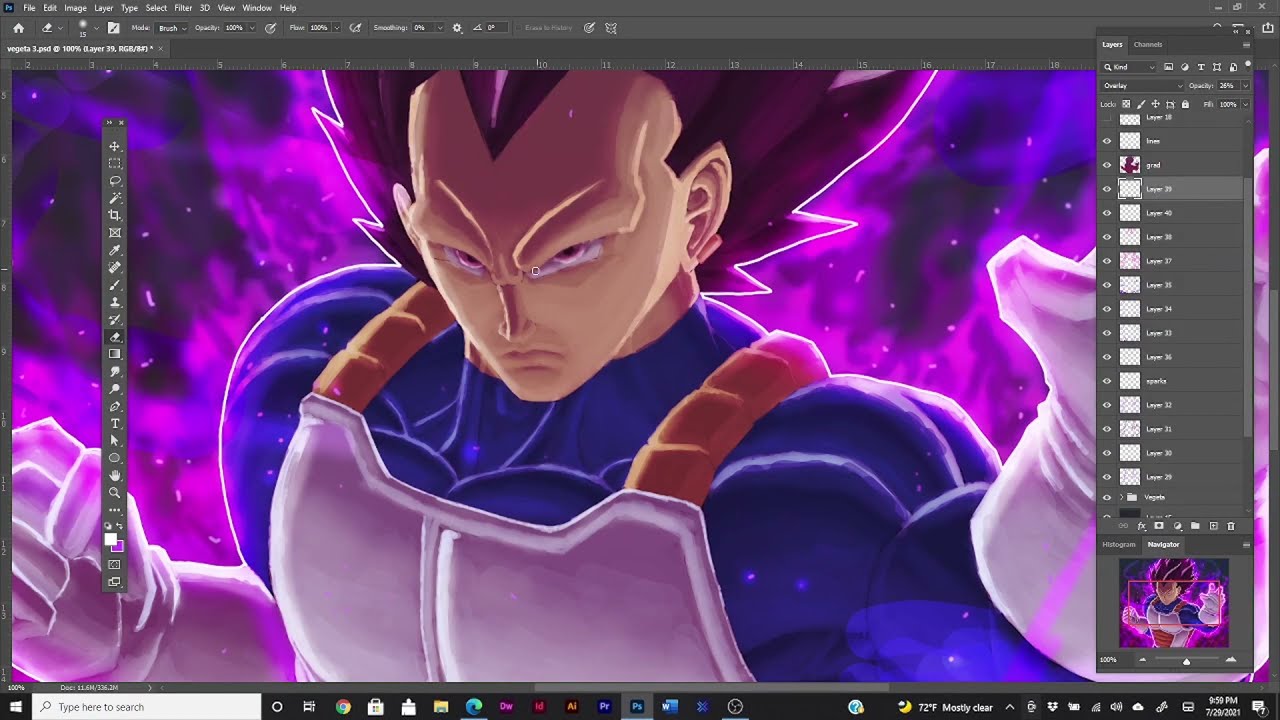Open the Layer menu

[104, 8]
